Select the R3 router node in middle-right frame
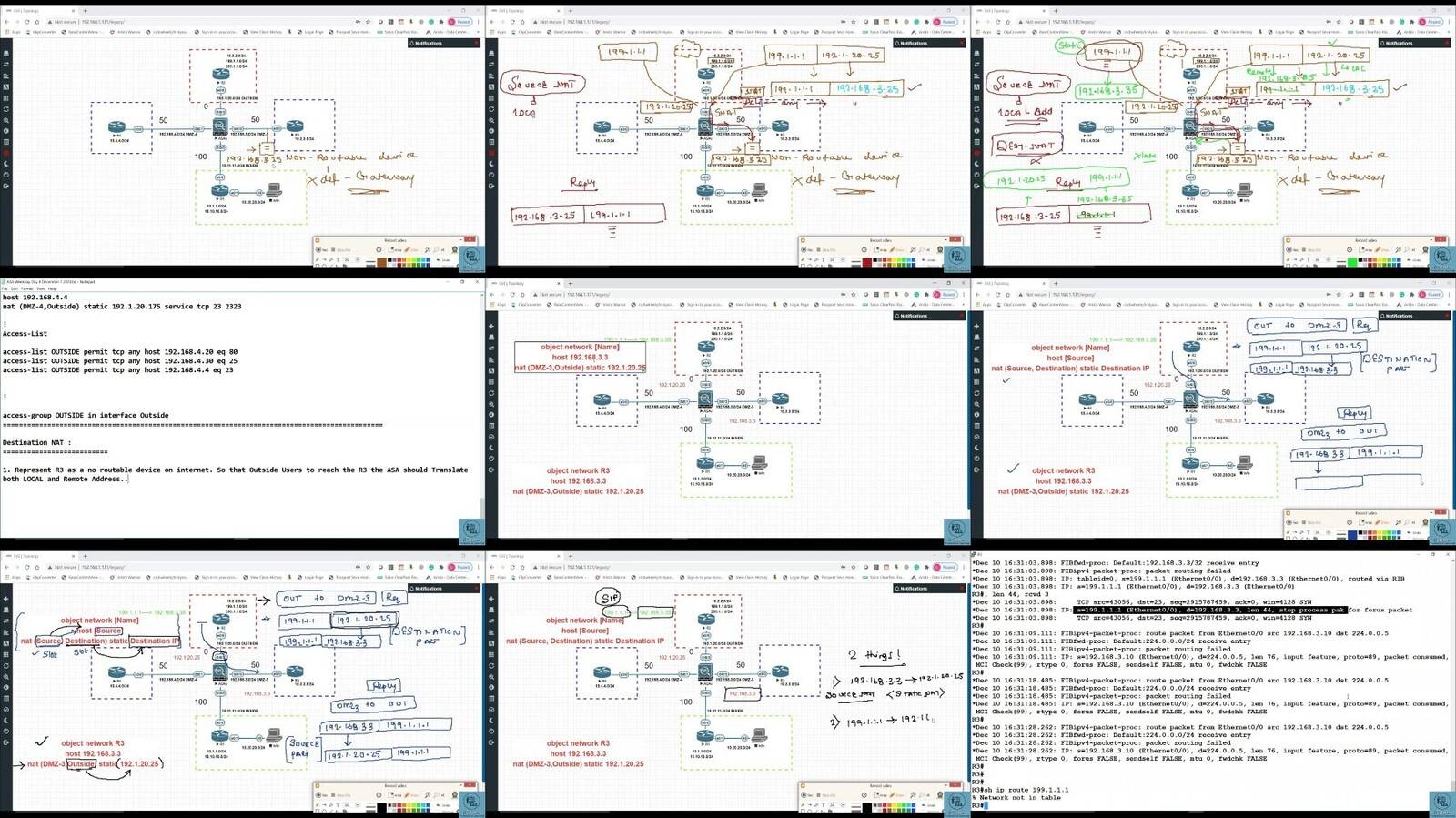1456x818 pixels. click(x=1265, y=400)
